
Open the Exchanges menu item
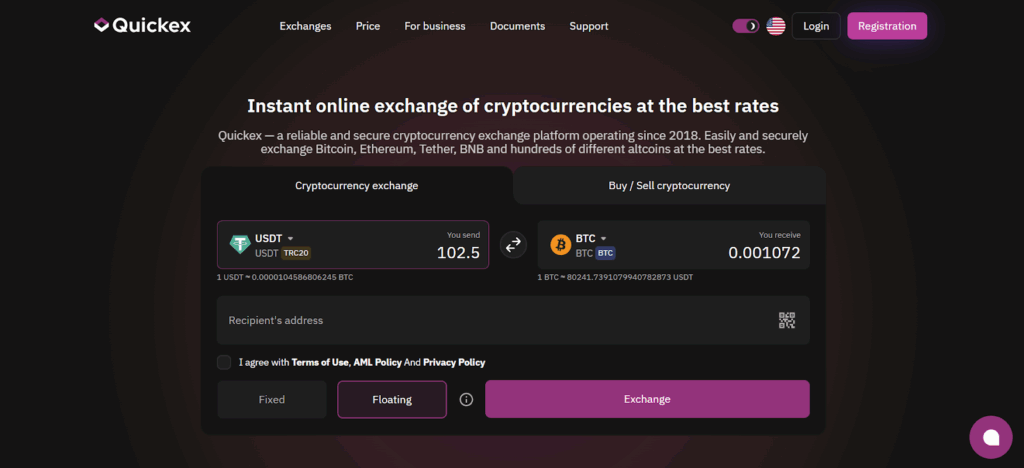pyautogui.click(x=305, y=26)
